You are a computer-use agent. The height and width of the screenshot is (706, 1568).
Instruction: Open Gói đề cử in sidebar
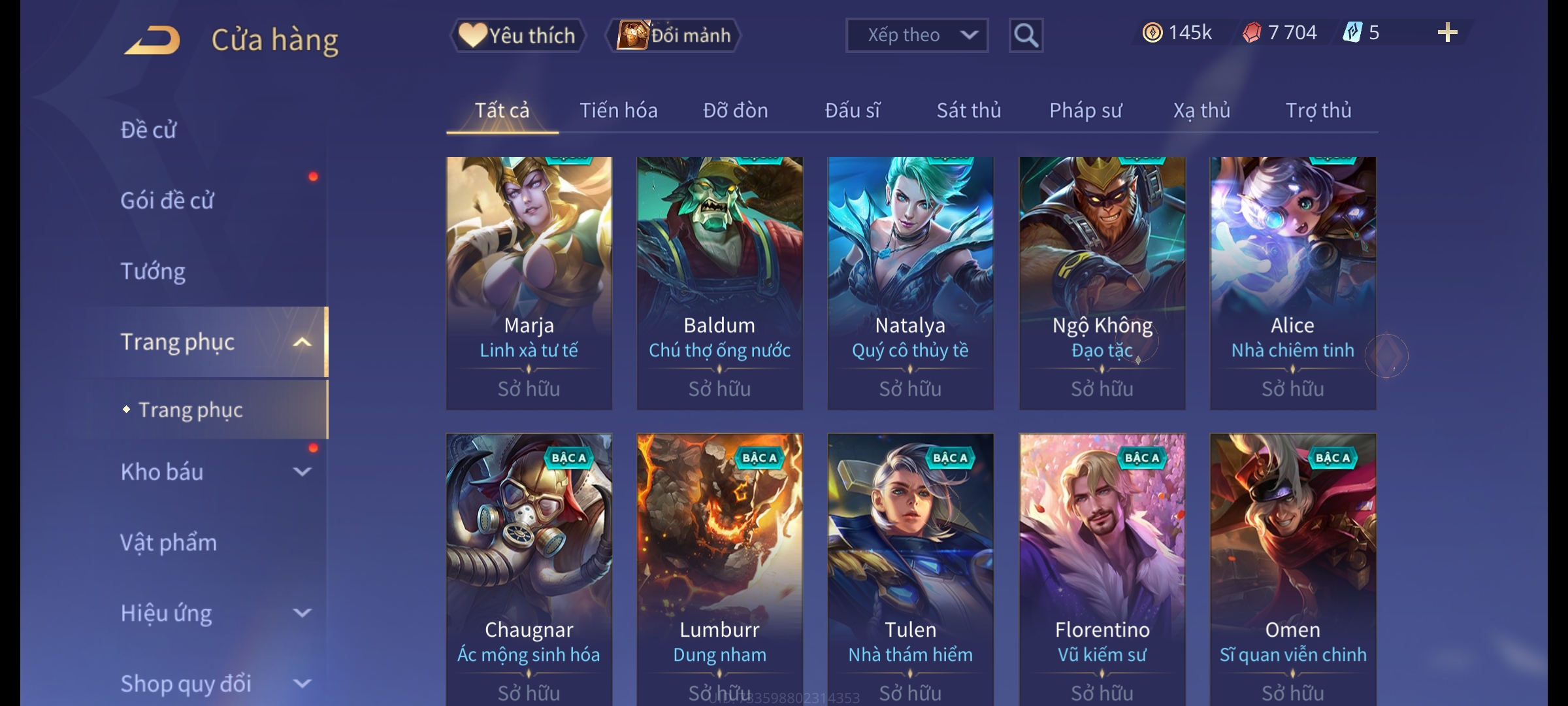pos(167,200)
